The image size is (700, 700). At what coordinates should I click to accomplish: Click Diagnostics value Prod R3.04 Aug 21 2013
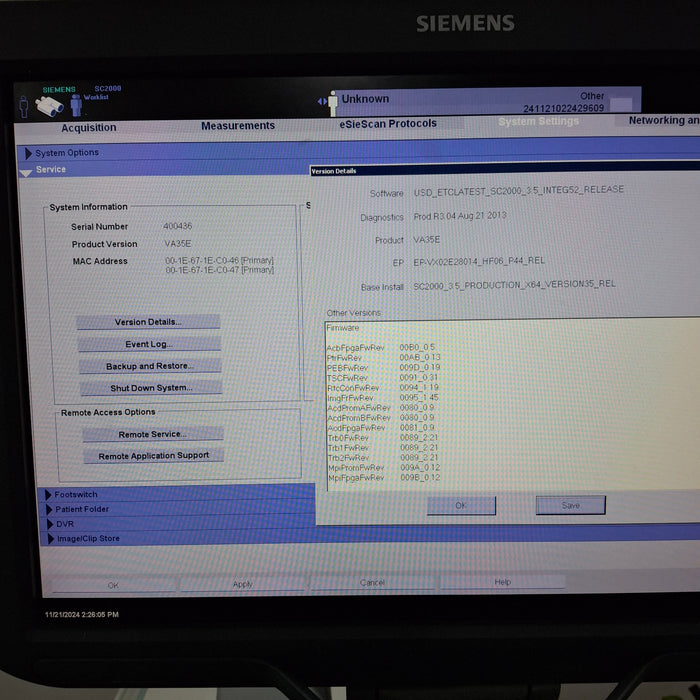460,216
